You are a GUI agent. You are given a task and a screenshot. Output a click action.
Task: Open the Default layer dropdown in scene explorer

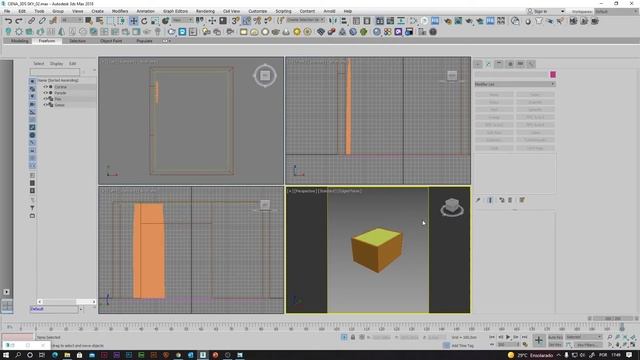coord(81,309)
